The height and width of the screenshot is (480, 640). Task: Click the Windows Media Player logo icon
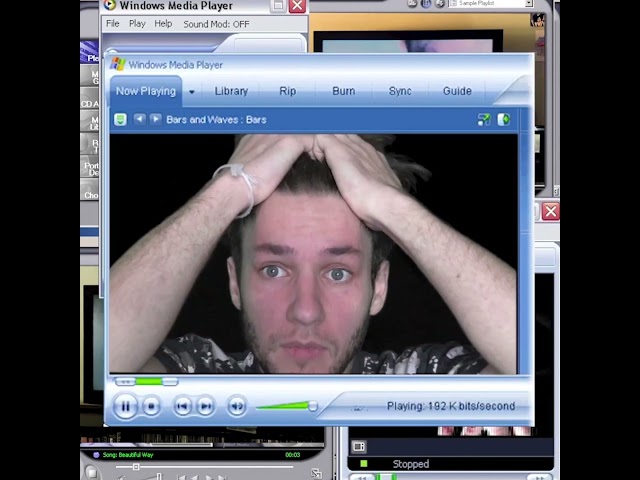click(118, 64)
